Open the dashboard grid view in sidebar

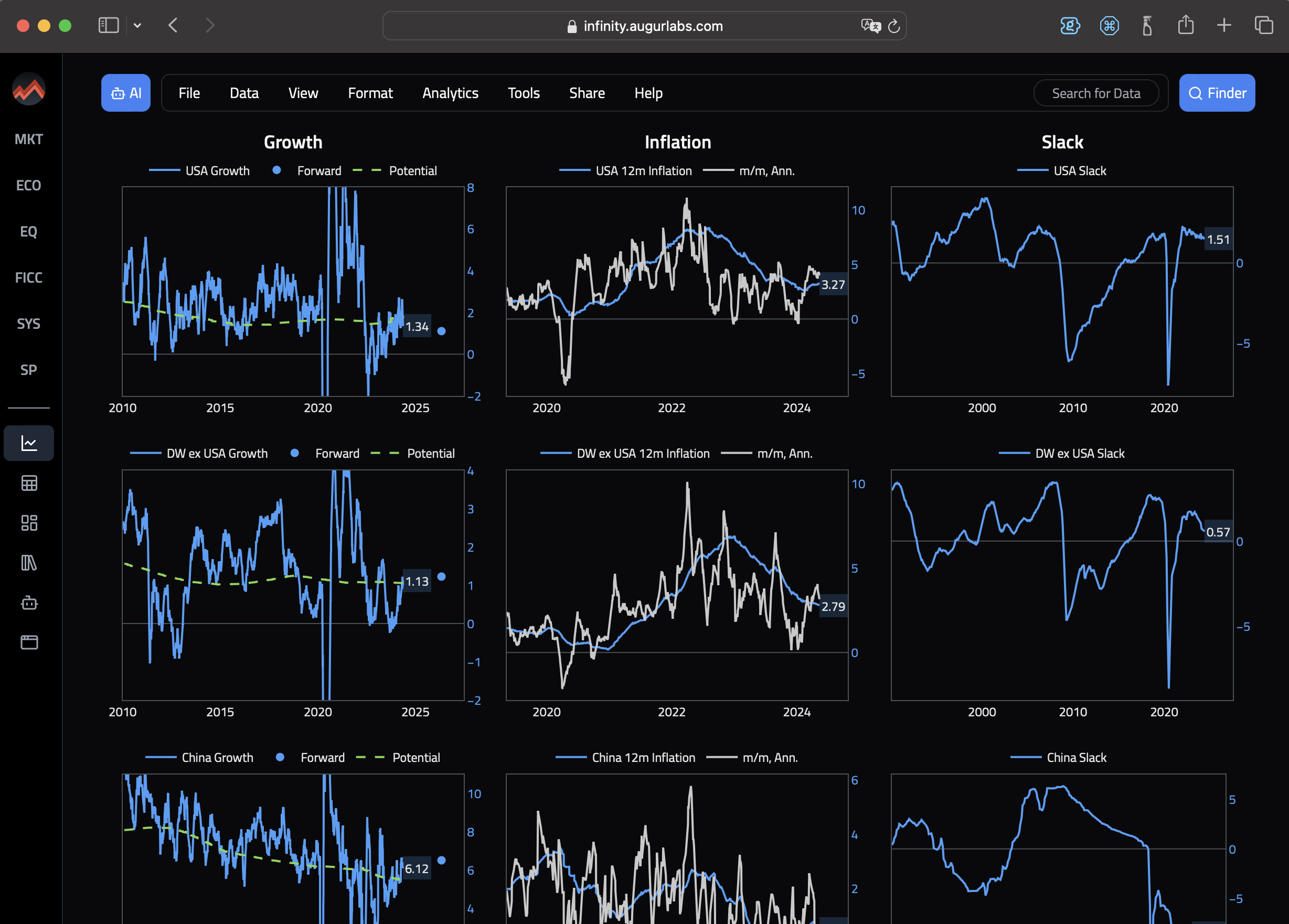click(28, 523)
